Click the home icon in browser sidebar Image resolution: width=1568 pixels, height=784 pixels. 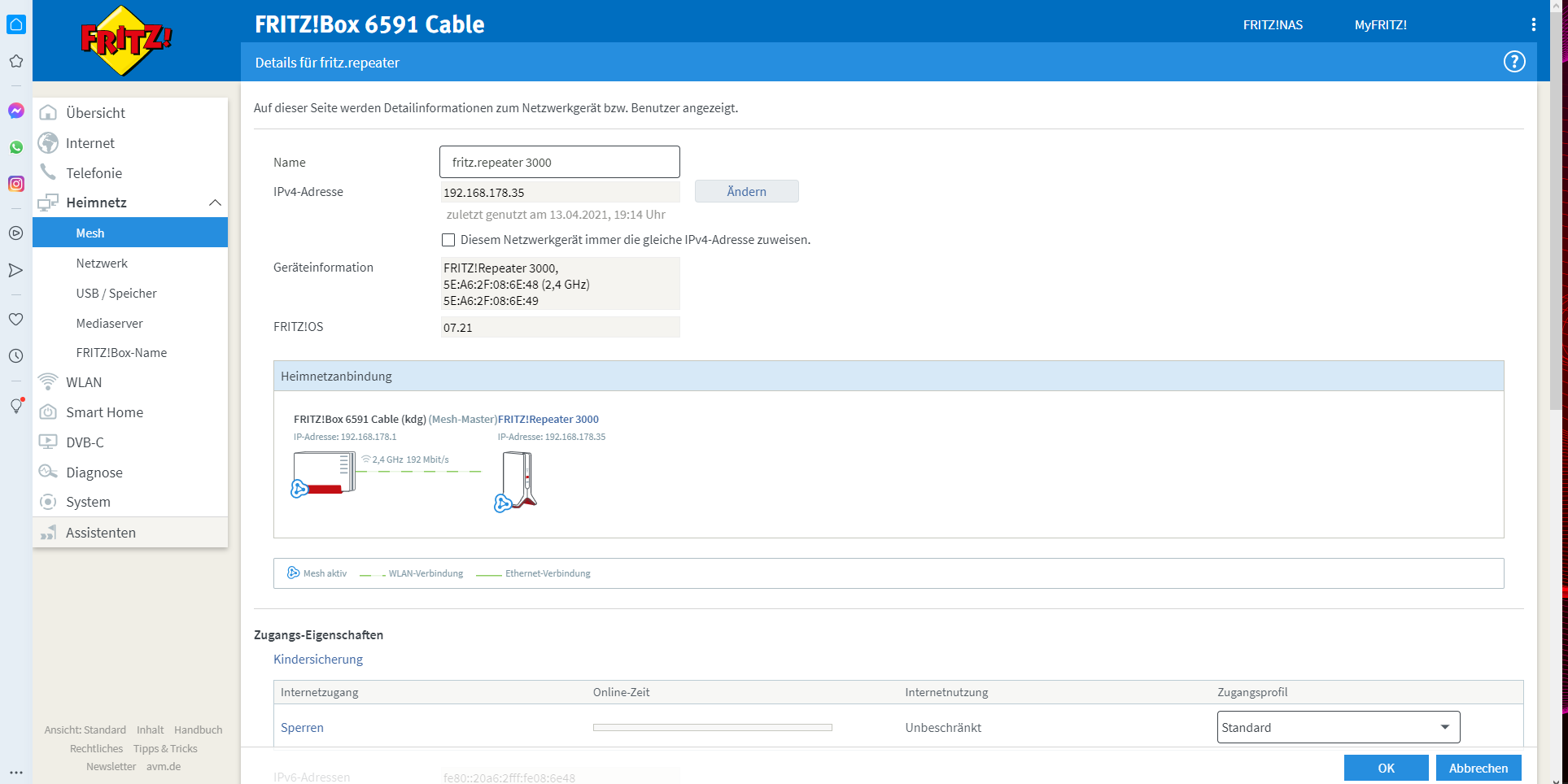pos(16,24)
